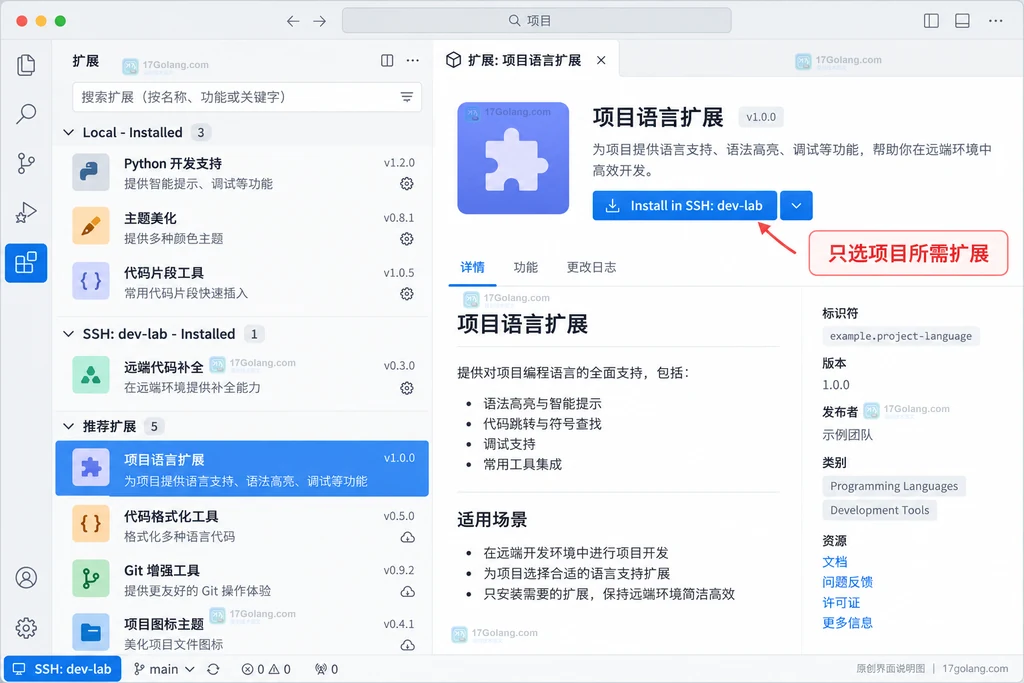The width and height of the screenshot is (1024, 683).
Task: Click the Development Tools category tag
Action: click(x=880, y=511)
